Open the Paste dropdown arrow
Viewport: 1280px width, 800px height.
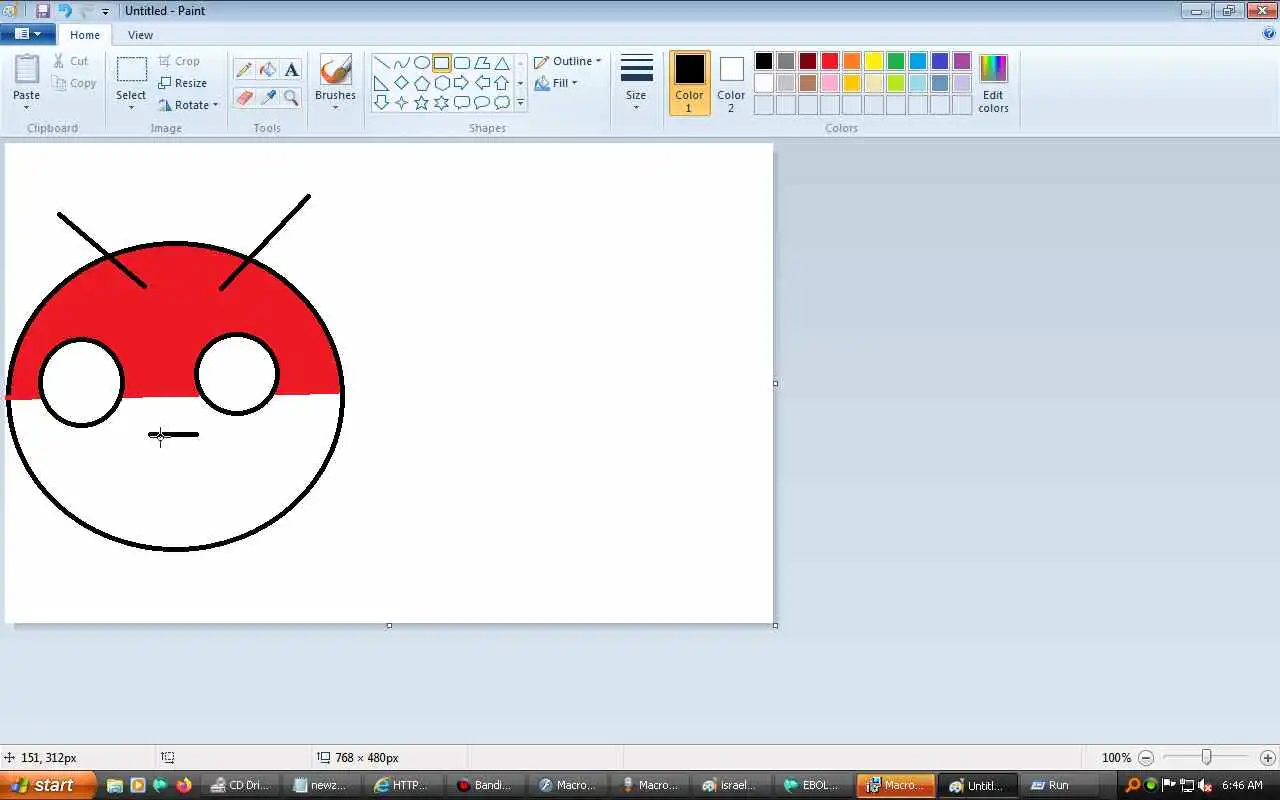27,106
